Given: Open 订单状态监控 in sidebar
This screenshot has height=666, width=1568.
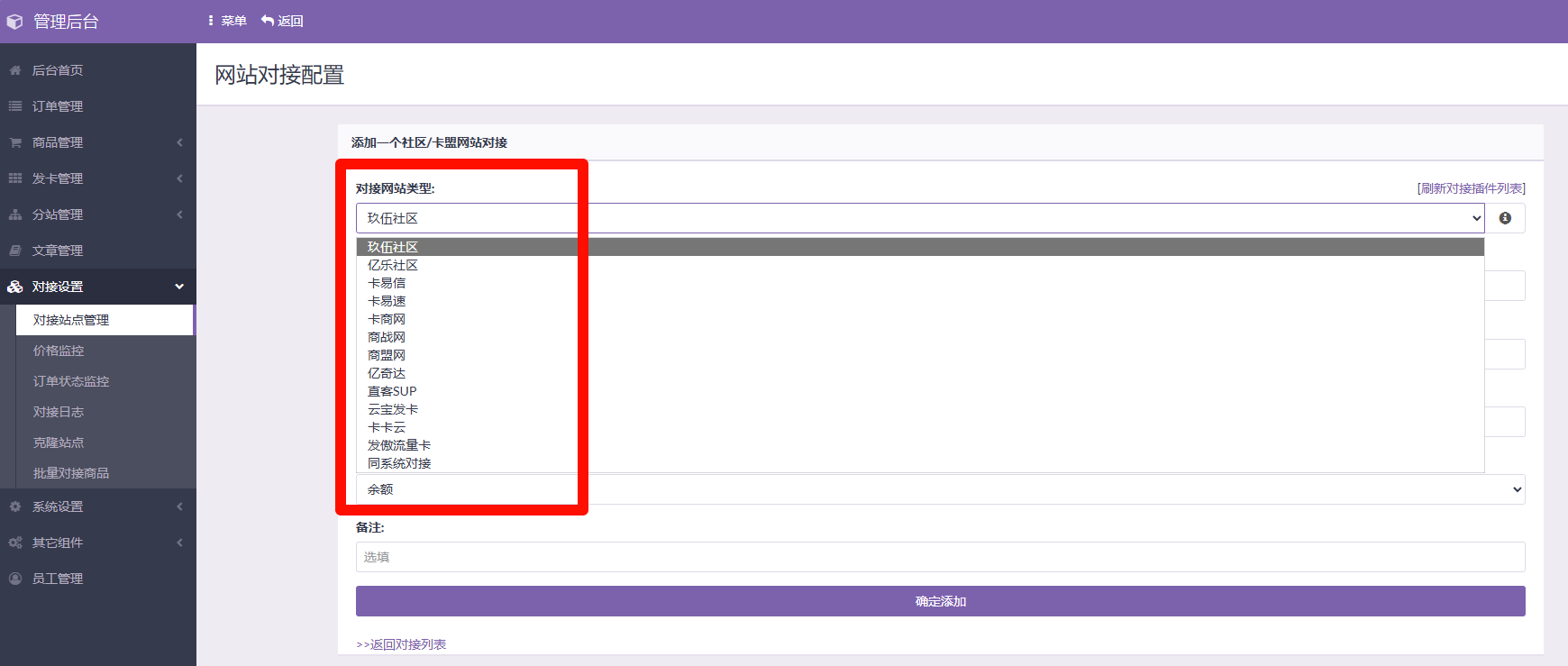Looking at the screenshot, I should pos(105,381).
